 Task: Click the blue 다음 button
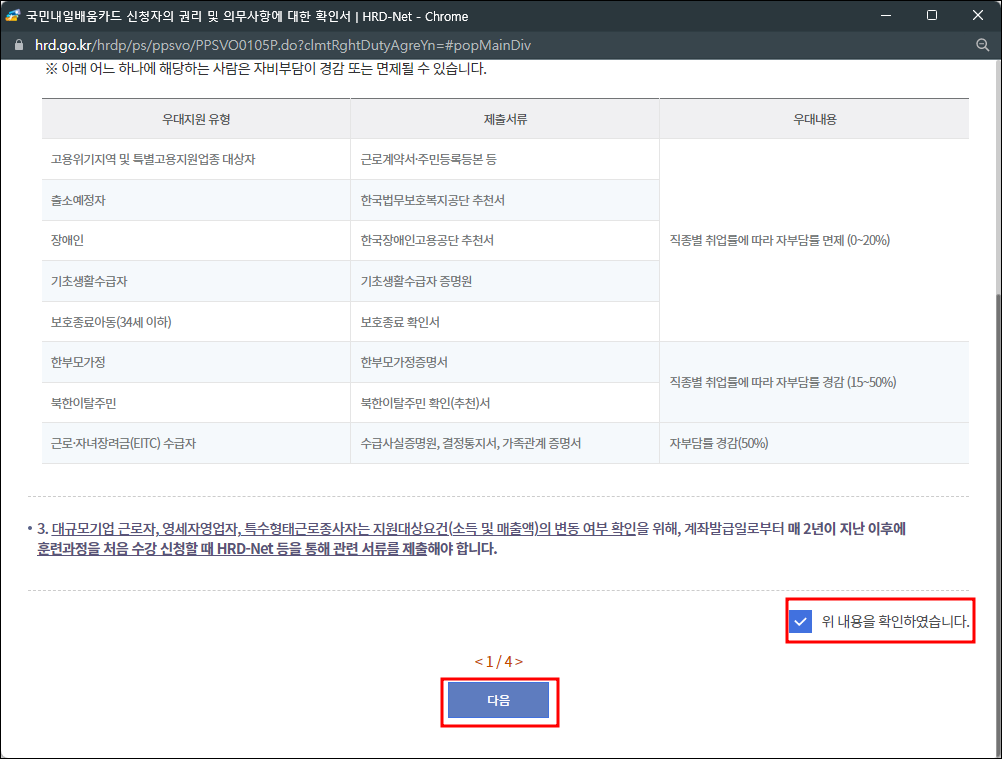coord(499,701)
